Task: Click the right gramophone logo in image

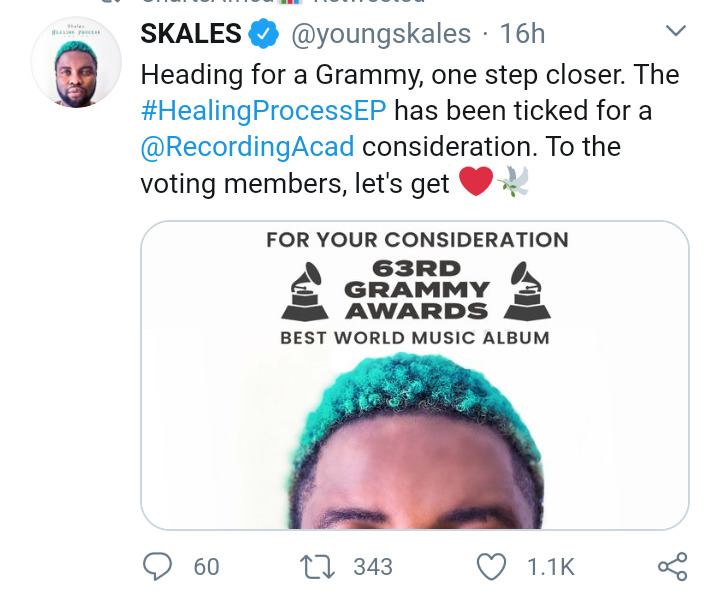Action: [x=527, y=291]
